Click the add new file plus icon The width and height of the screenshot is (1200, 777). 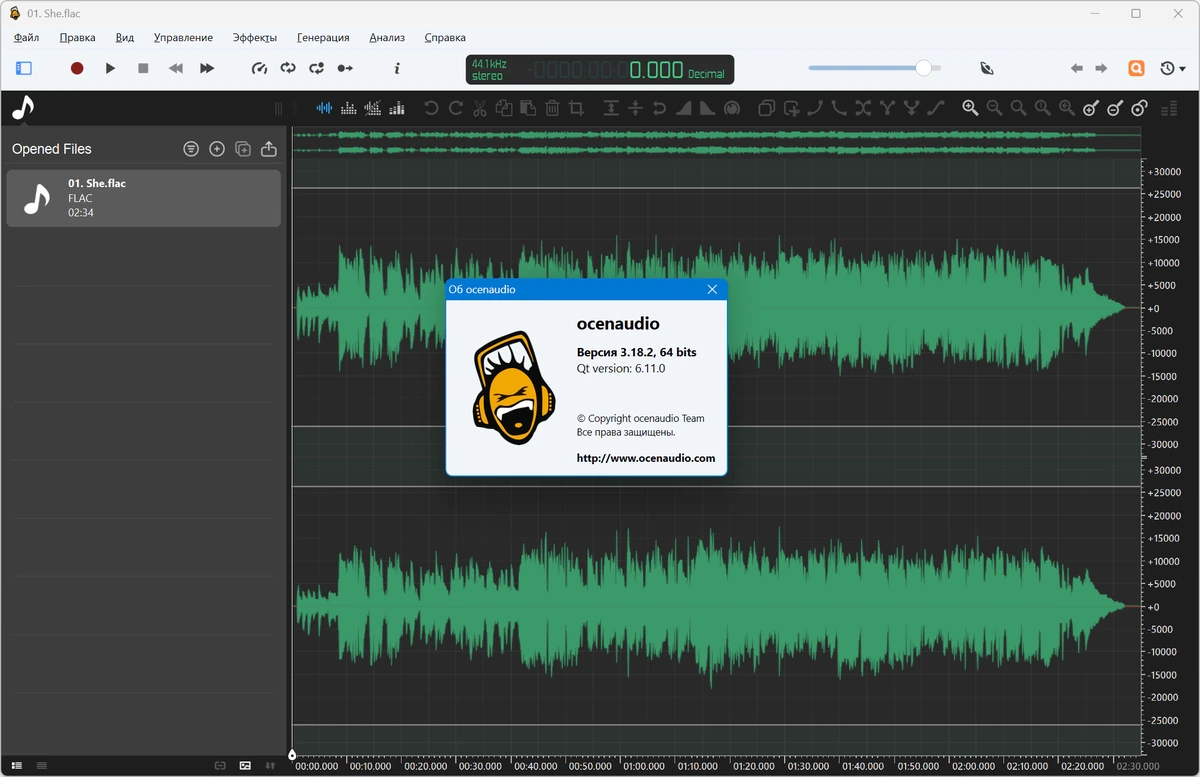217,149
